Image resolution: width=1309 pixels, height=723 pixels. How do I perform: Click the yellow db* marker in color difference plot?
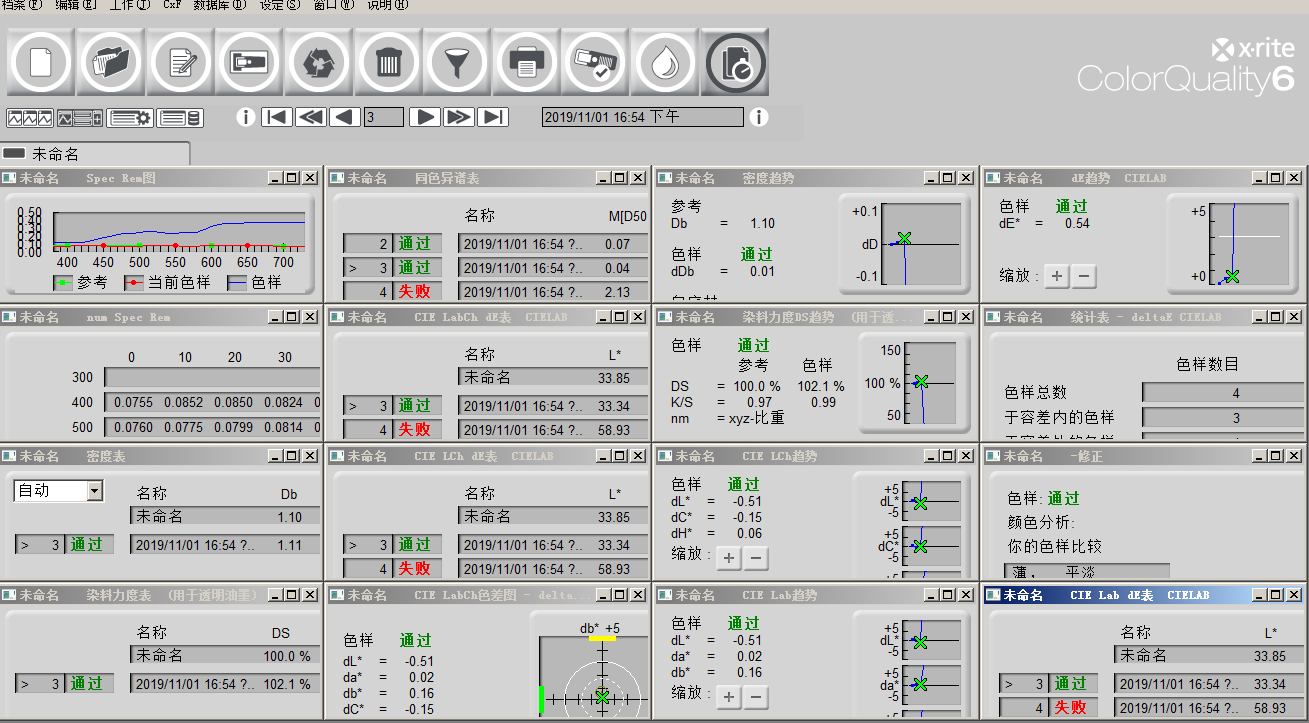coord(603,637)
